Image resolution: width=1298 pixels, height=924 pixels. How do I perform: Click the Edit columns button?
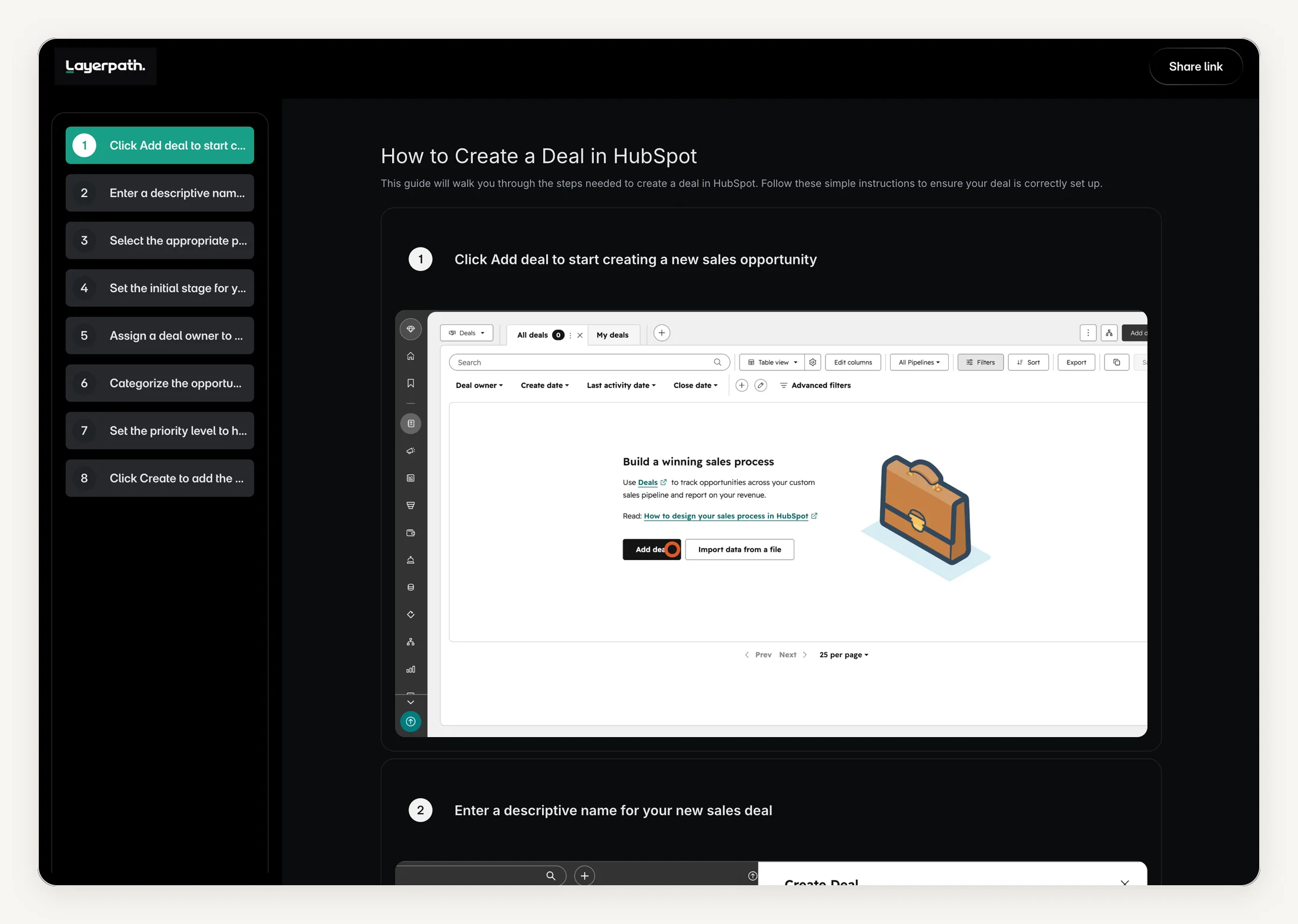[x=853, y=362]
